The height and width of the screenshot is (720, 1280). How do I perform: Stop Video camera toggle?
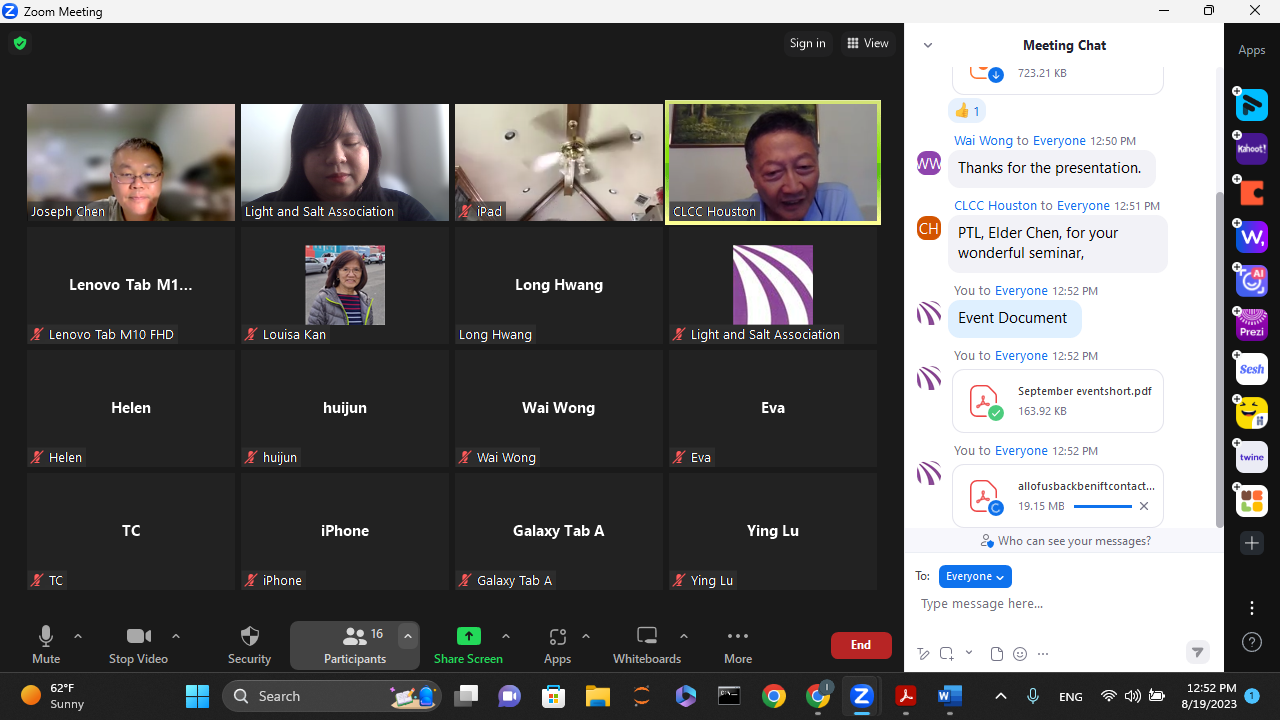click(138, 645)
